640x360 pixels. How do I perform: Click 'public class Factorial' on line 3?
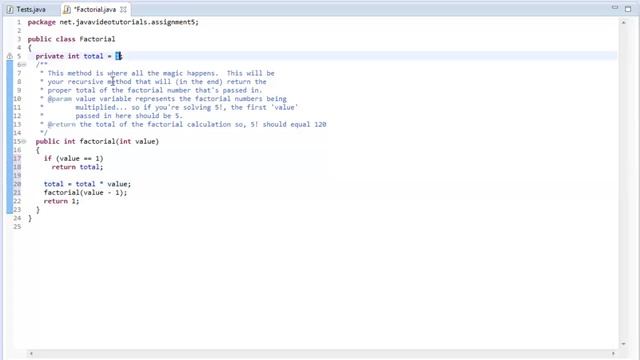71,39
